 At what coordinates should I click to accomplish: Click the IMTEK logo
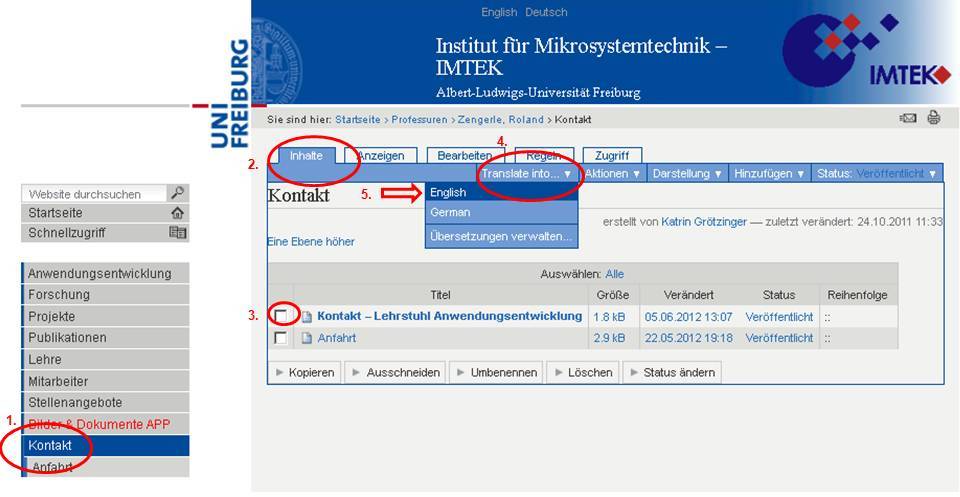(867, 51)
